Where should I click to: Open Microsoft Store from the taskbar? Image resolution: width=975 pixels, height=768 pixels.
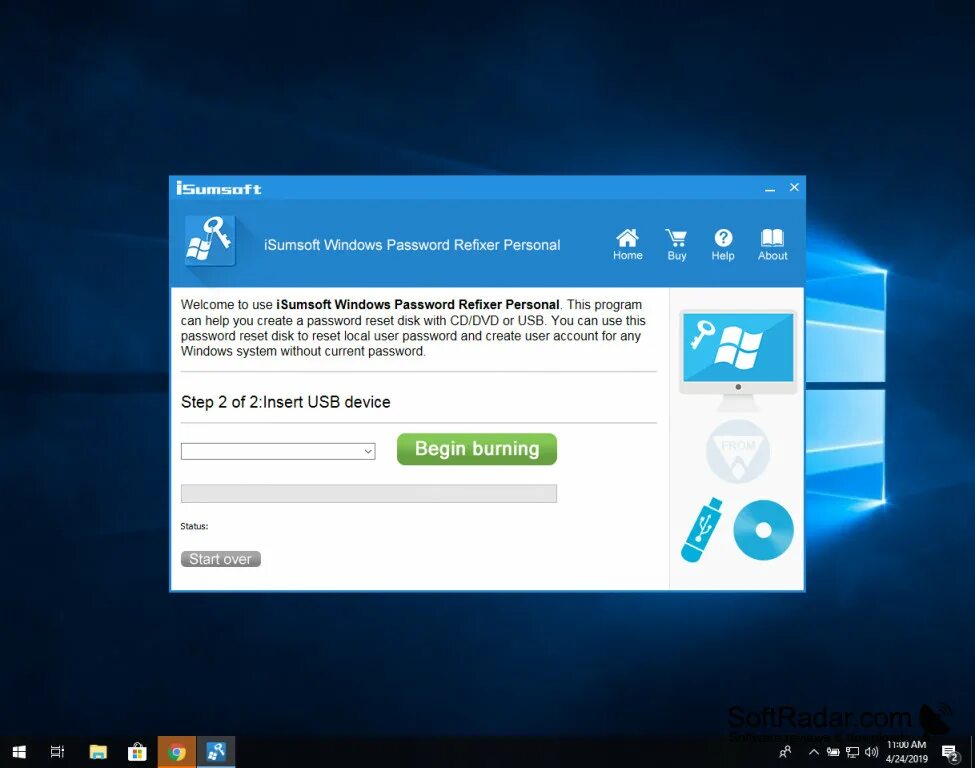point(137,752)
